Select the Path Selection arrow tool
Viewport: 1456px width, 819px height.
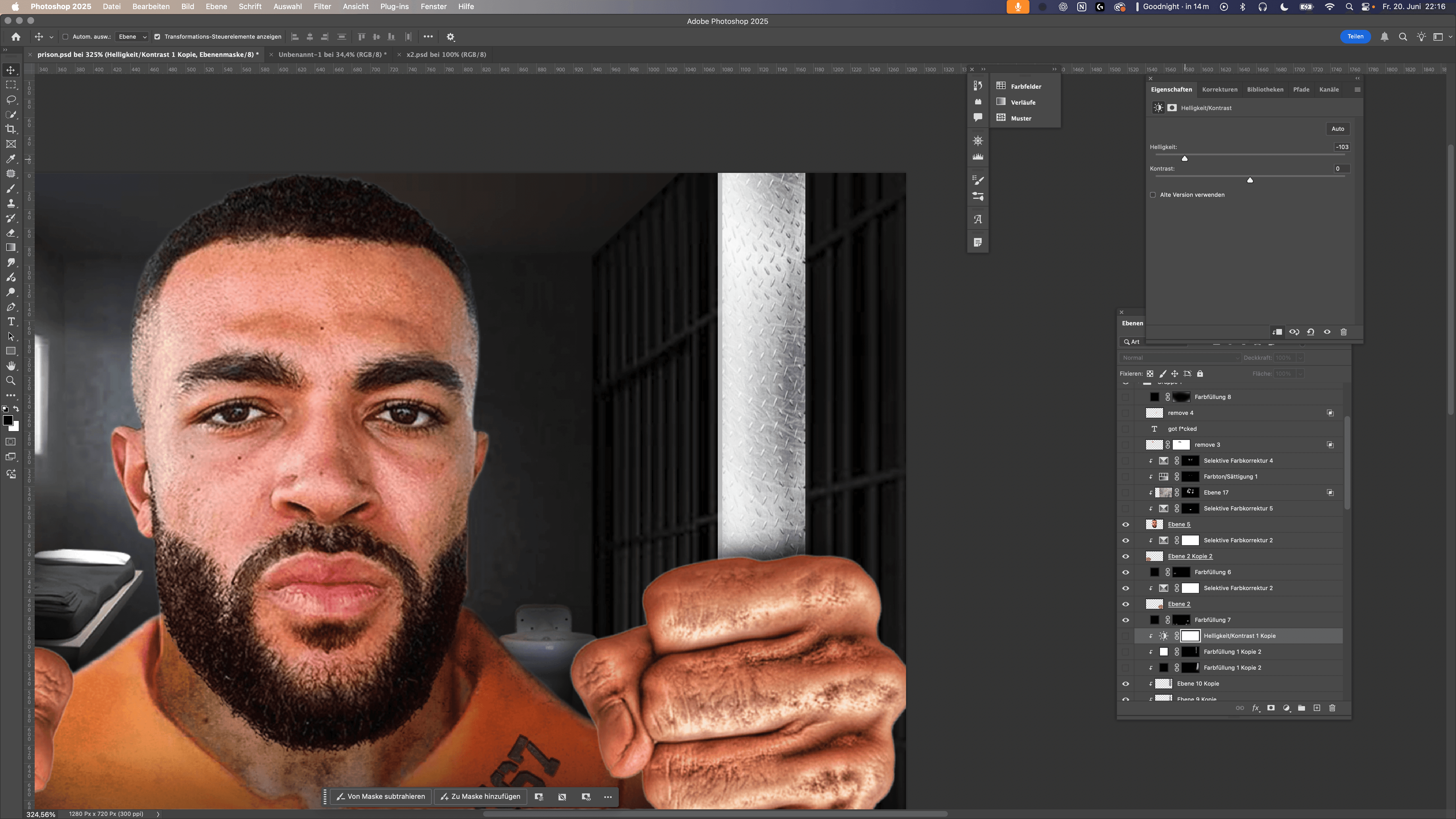[11, 336]
